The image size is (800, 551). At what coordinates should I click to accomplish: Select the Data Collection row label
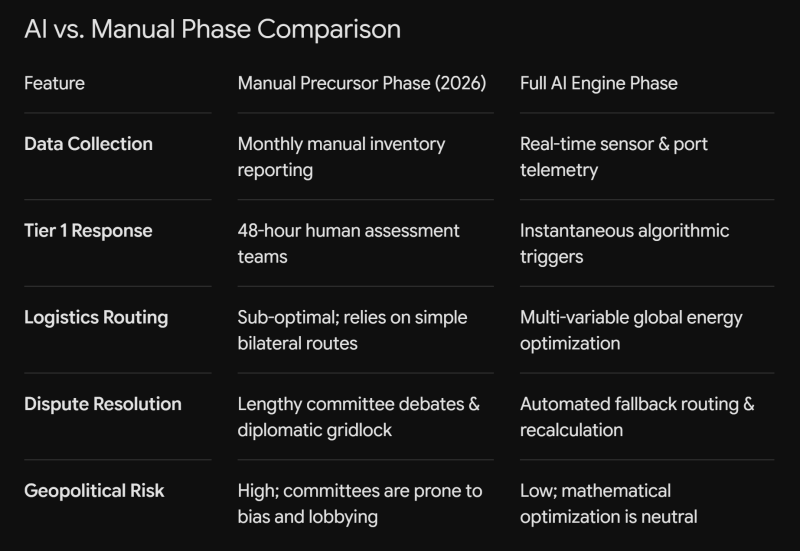tap(88, 144)
